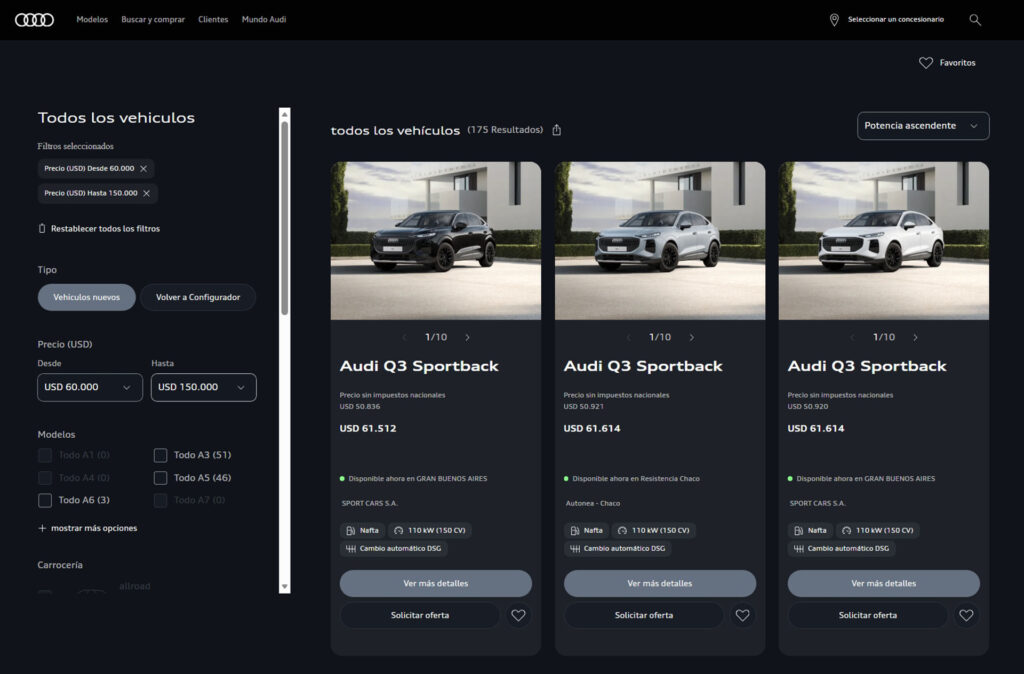Open the Desde USD 60.000 dropdown

pyautogui.click(x=89, y=387)
